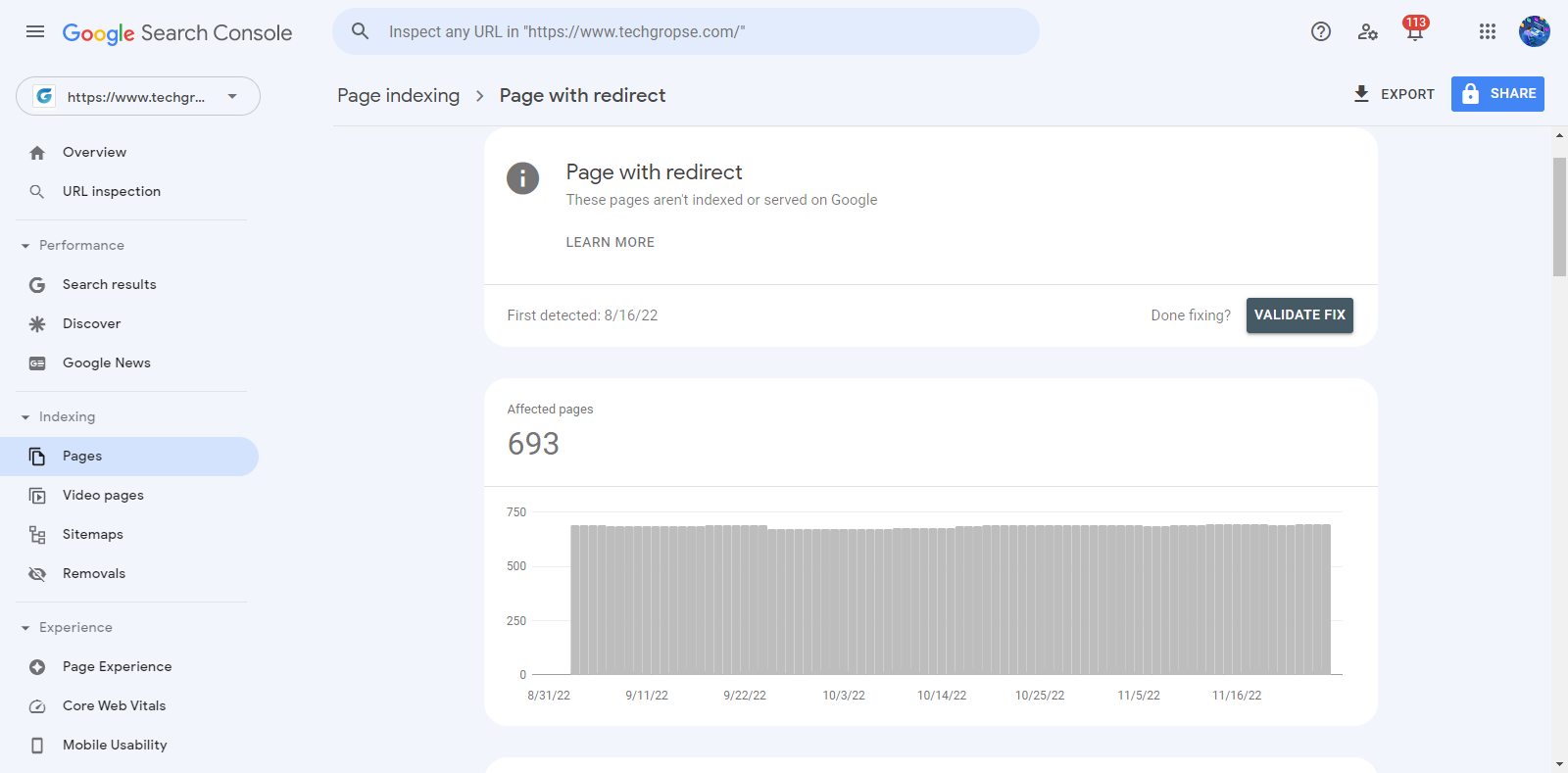Click the Discover asterisk icon

click(37, 324)
